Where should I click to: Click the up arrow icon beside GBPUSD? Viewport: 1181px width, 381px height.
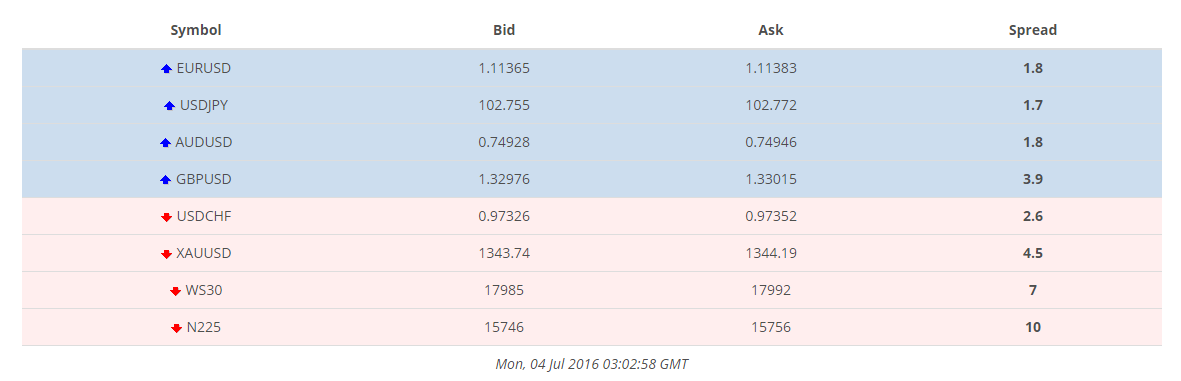(166, 180)
